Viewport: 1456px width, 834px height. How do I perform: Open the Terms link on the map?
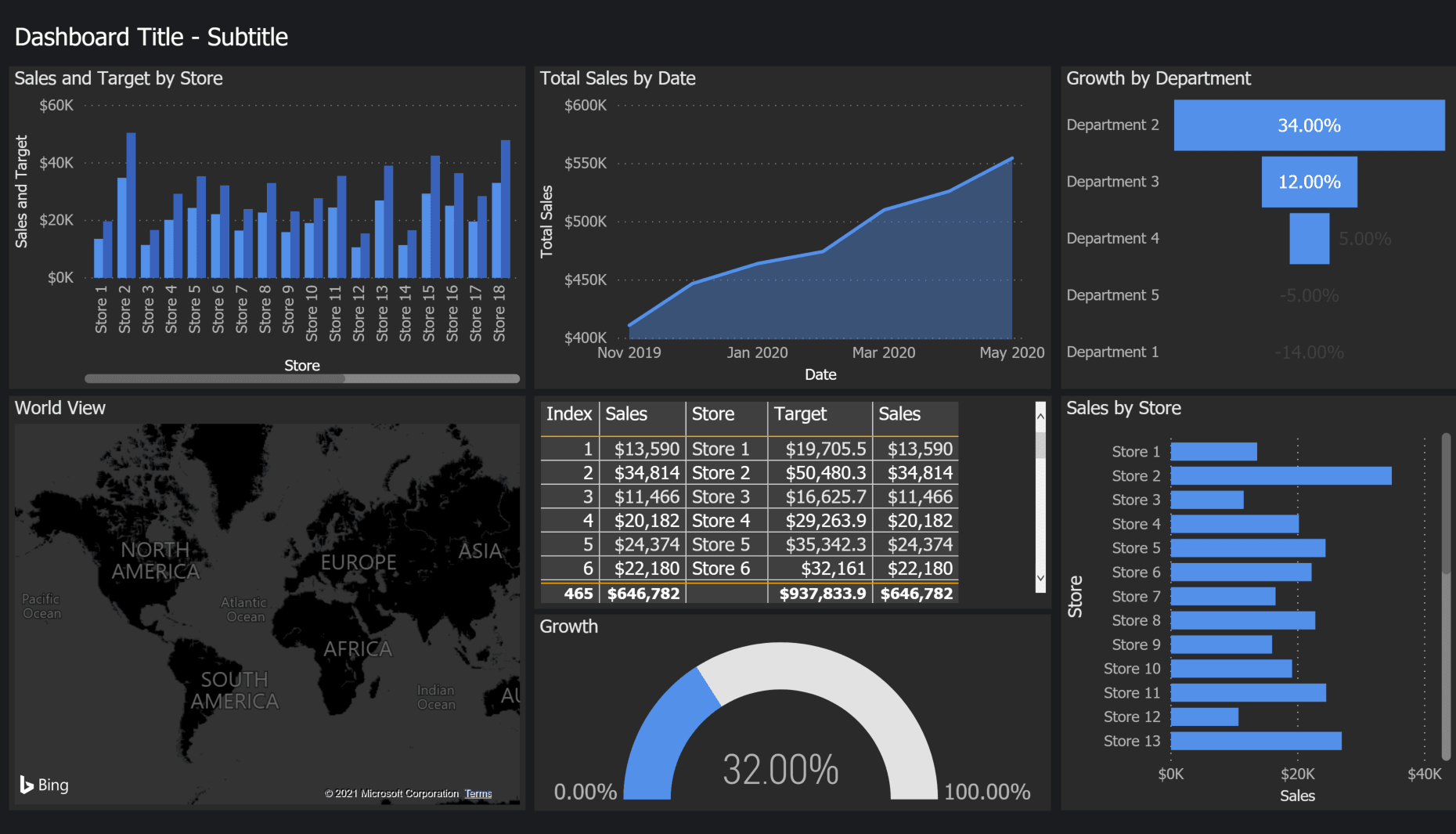pos(478,793)
